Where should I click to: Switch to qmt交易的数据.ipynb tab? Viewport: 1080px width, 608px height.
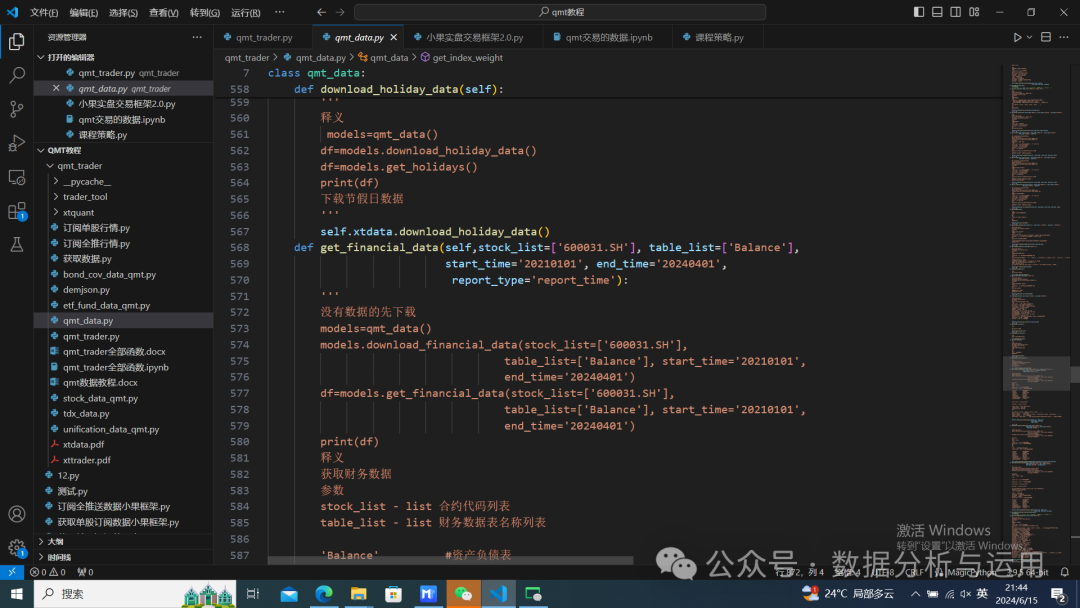pos(609,37)
